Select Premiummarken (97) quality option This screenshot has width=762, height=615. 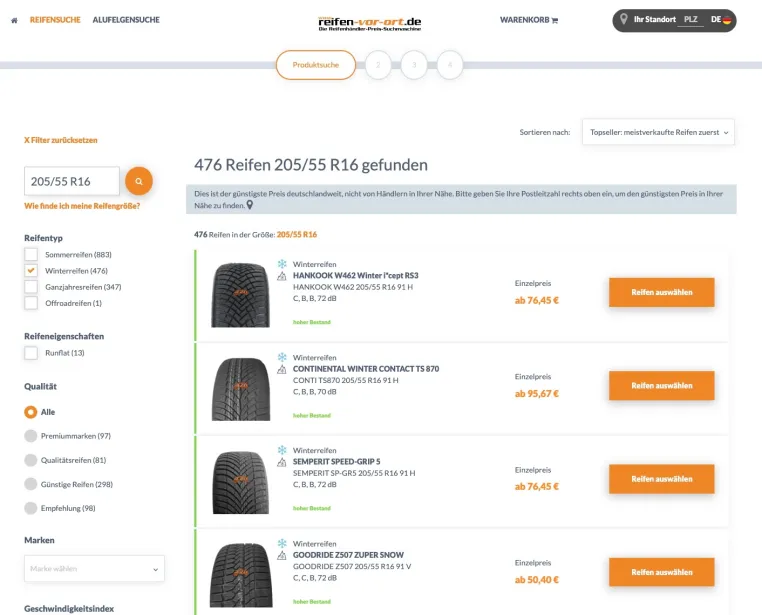click(x=31, y=436)
